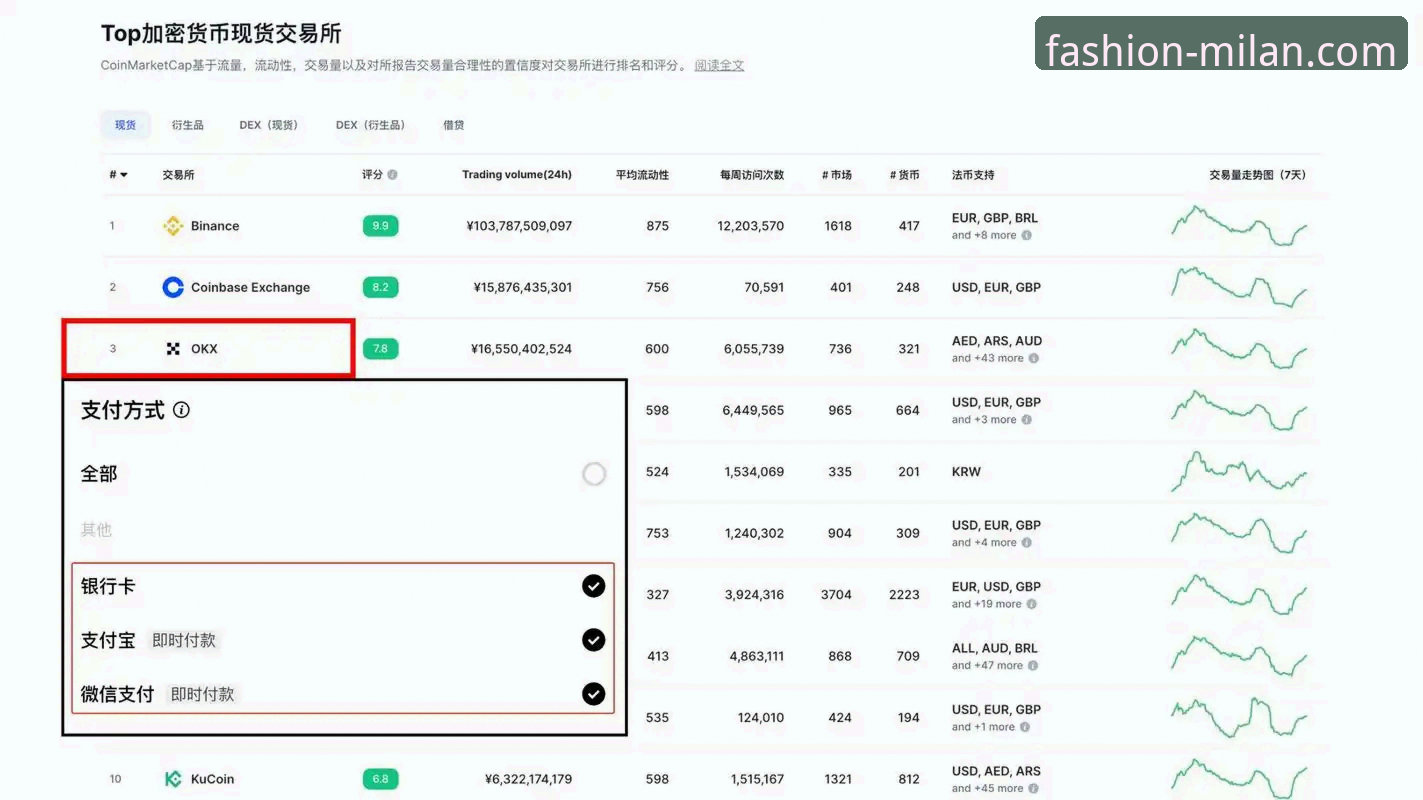Click the Coinbase Exchange logo icon
The image size is (1423, 800).
(173, 287)
